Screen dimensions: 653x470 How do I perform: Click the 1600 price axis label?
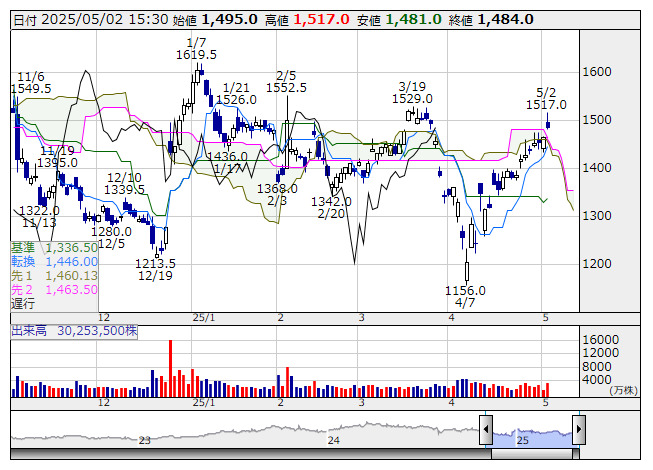[596, 72]
